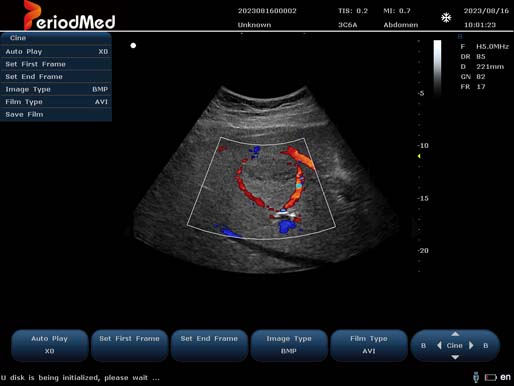Screen dimensions: 514x386
Task: Click gain GN 82 value
Action: click(481, 77)
